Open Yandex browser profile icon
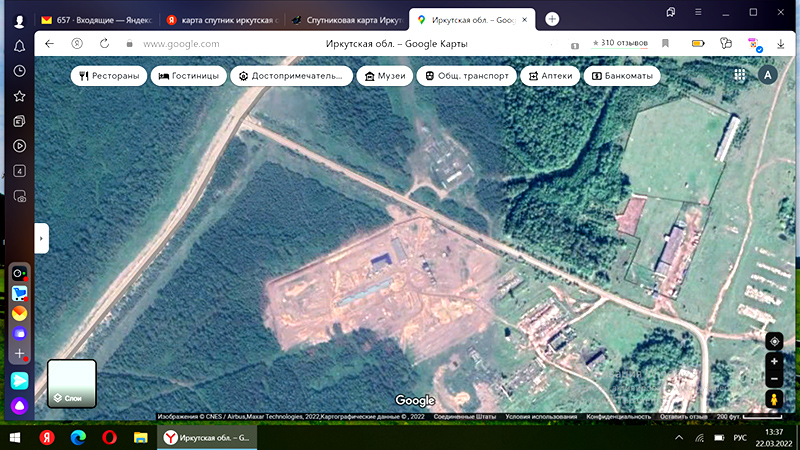Image resolution: width=800 pixels, height=450 pixels. point(19,21)
